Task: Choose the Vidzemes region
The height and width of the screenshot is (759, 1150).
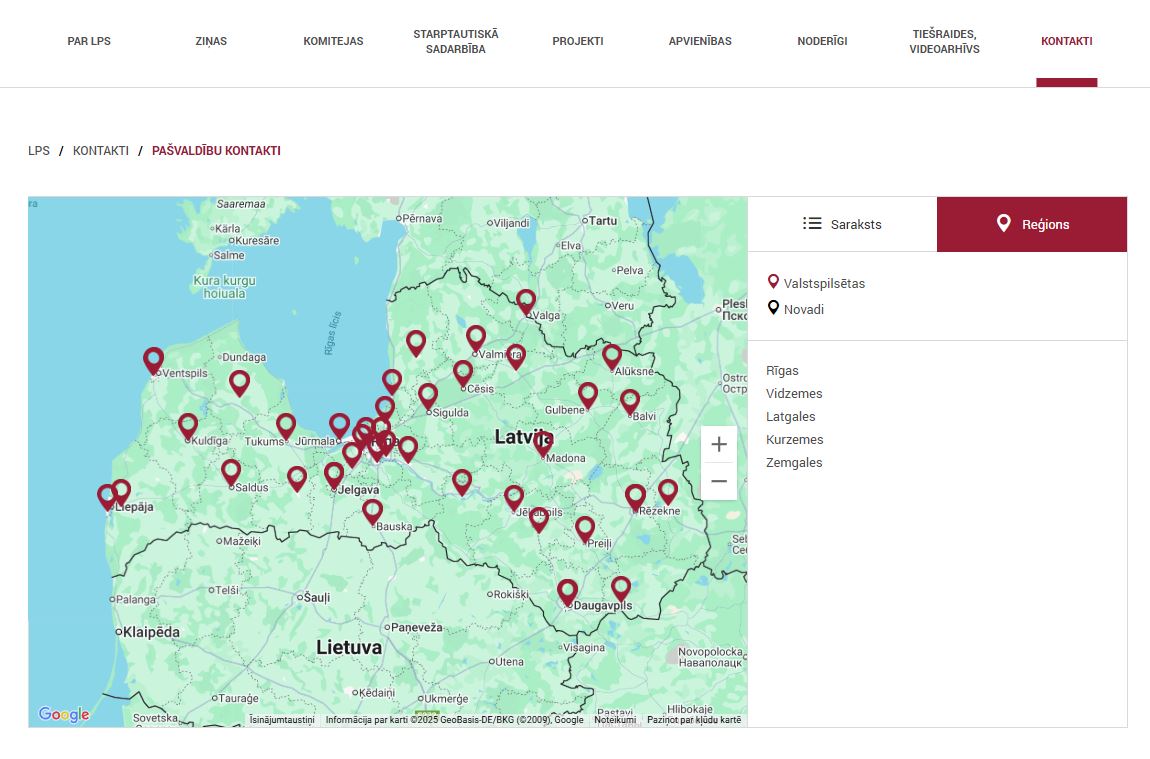Action: tap(794, 394)
